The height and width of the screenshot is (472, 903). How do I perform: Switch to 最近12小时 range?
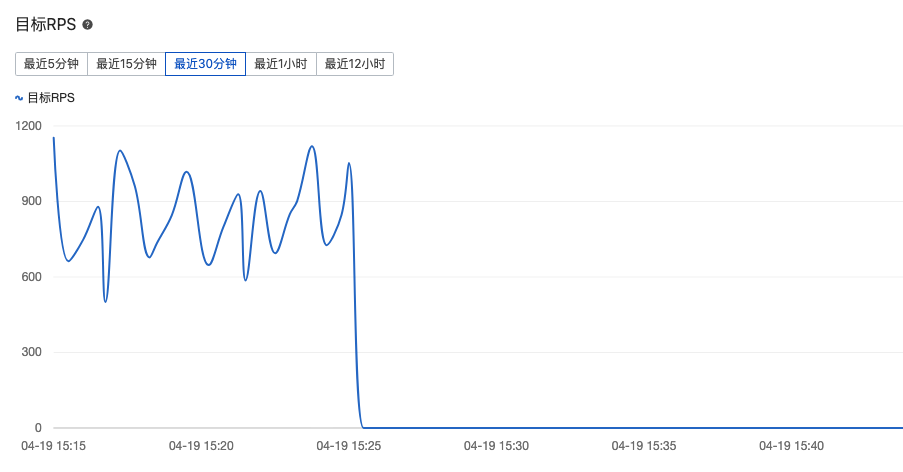[x=354, y=64]
